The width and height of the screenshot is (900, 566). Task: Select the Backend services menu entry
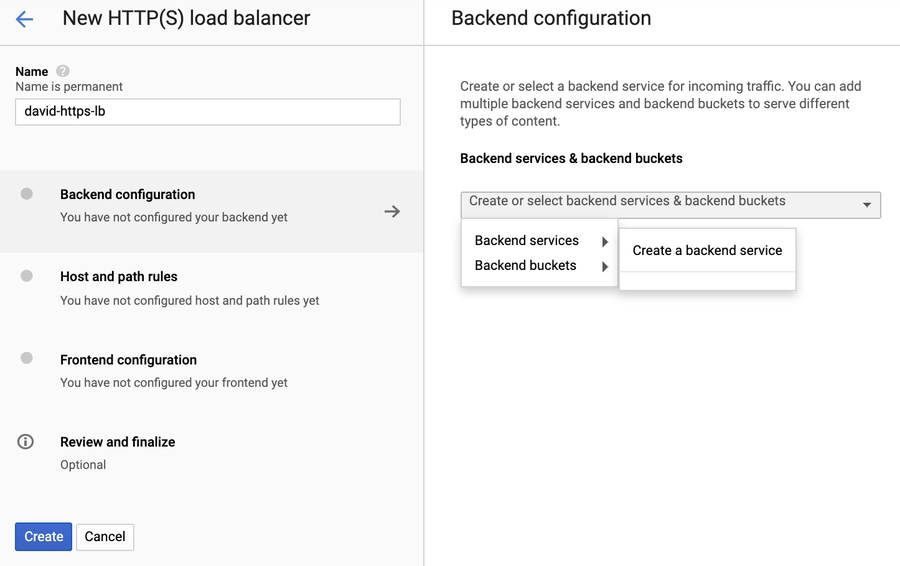coord(527,241)
